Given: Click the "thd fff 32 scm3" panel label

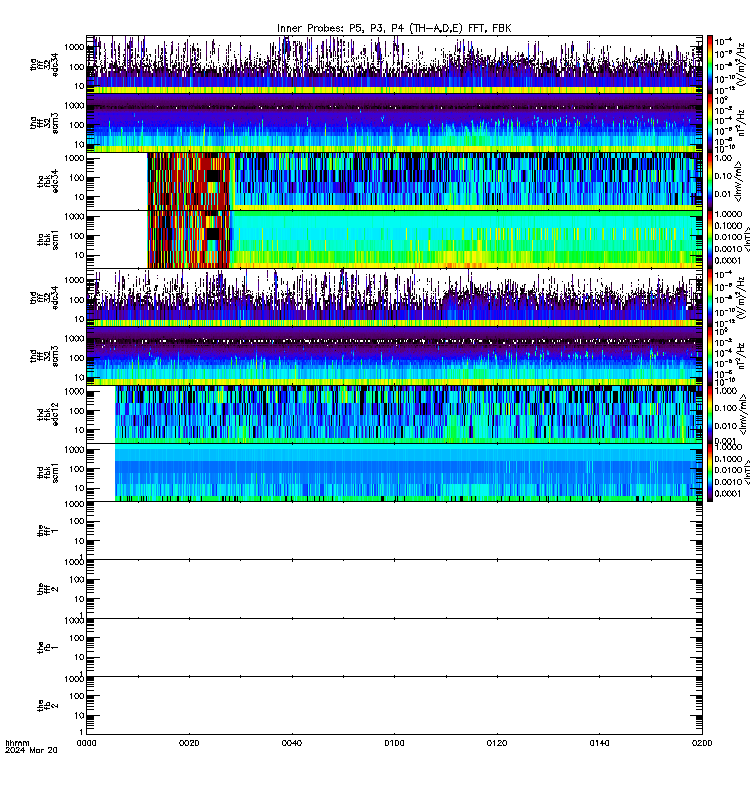Looking at the screenshot, I should point(44,356).
